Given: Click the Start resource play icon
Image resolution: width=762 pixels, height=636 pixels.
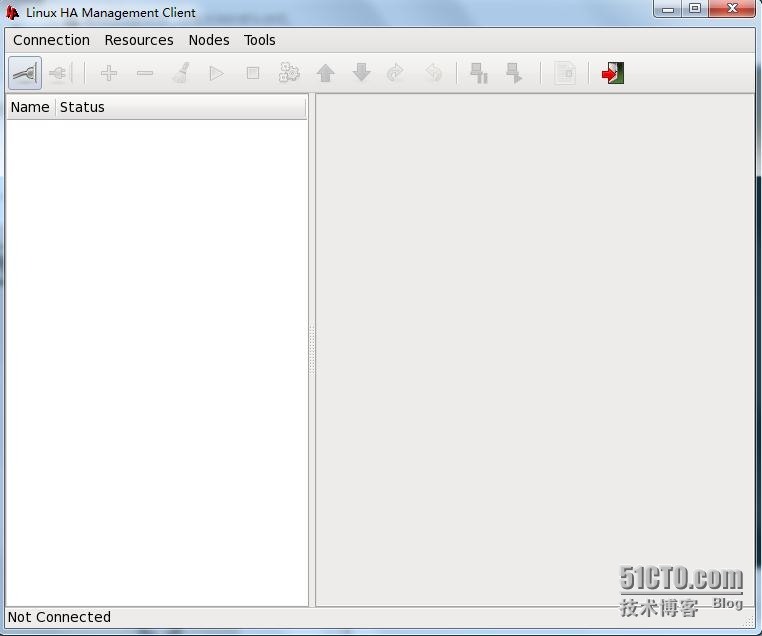Looking at the screenshot, I should 216,73.
